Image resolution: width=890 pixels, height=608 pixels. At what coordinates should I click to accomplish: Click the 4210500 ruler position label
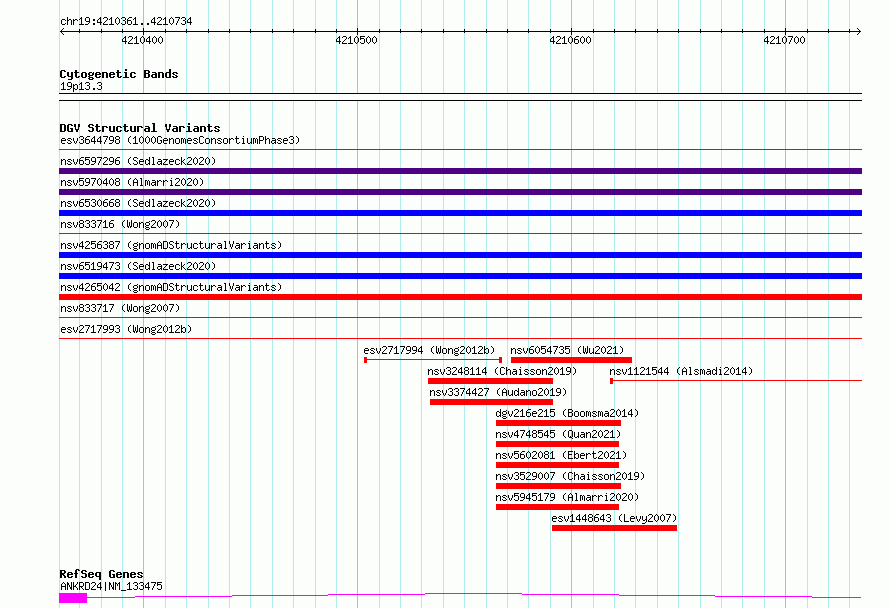tap(356, 40)
